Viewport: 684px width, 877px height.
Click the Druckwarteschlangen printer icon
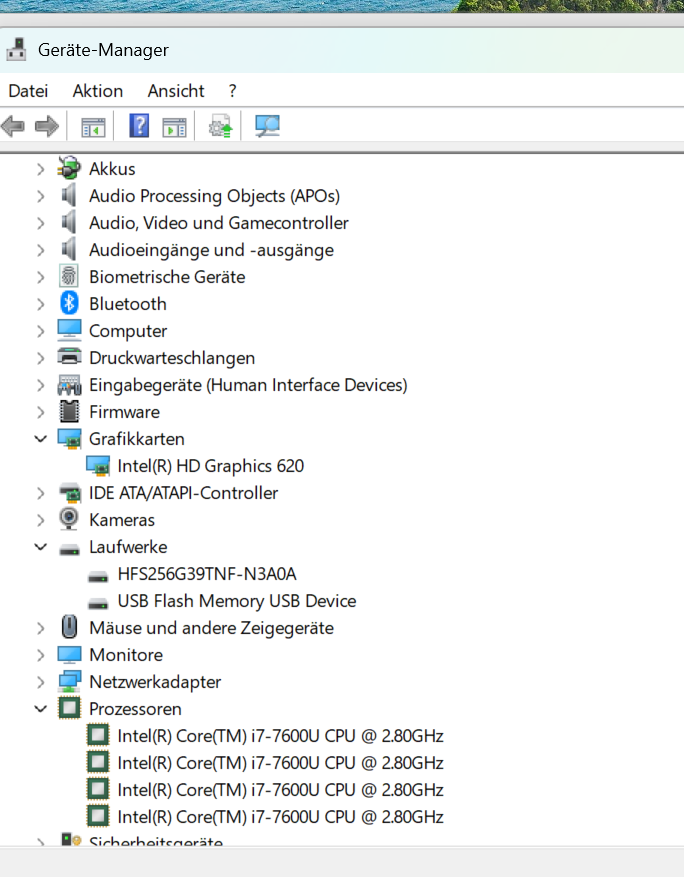coord(69,357)
